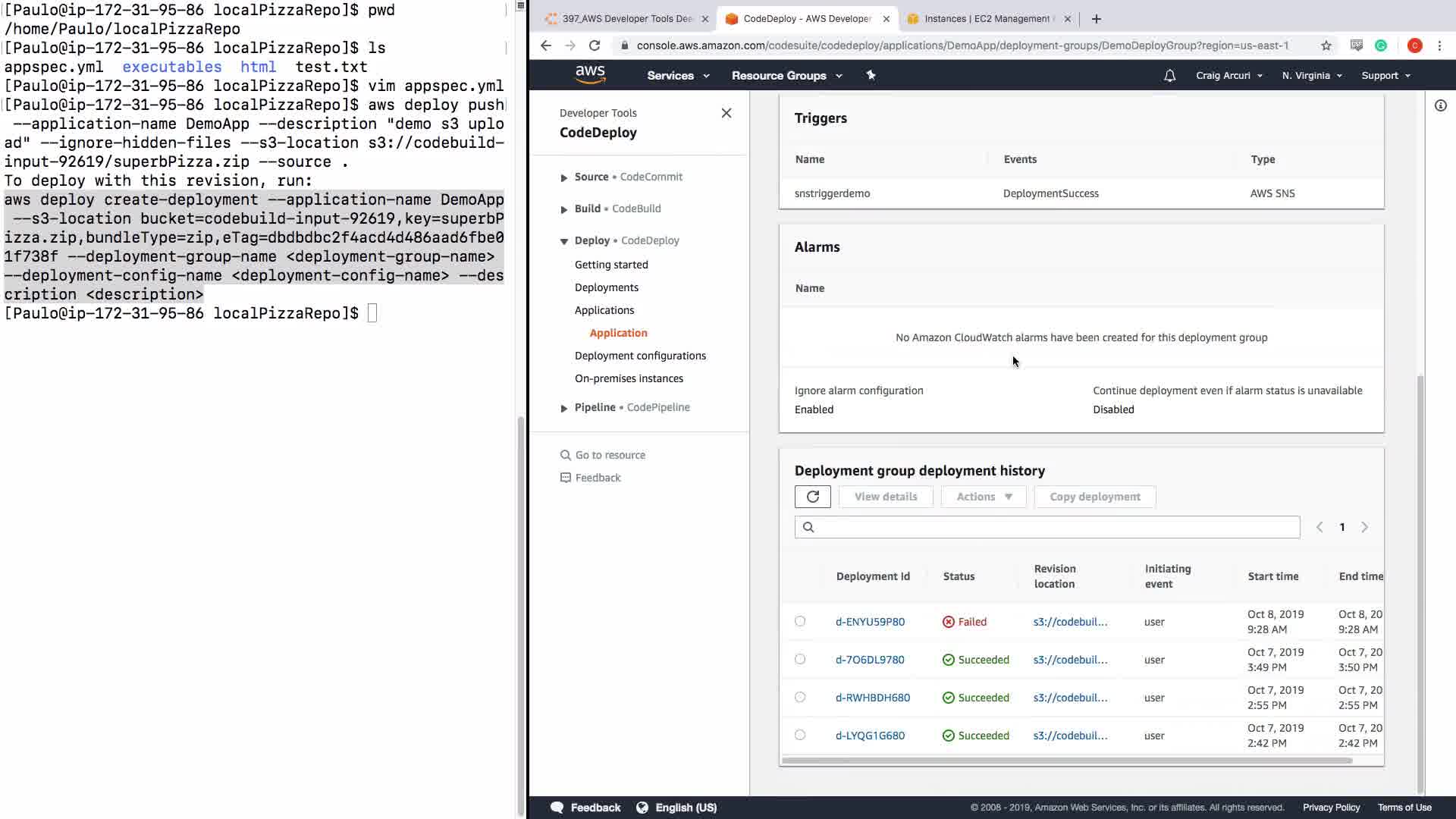1456x819 pixels.
Task: Open the Actions dropdown
Action: [x=984, y=497]
